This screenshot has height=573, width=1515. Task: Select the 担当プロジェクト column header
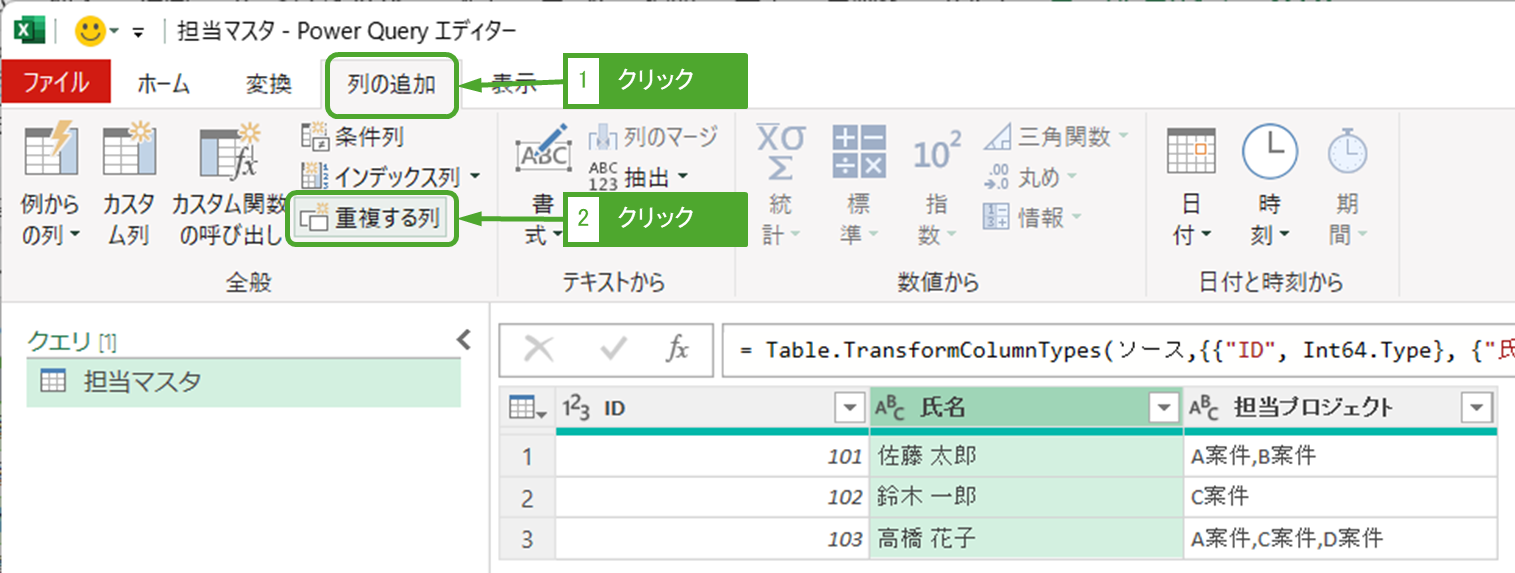(1312, 407)
